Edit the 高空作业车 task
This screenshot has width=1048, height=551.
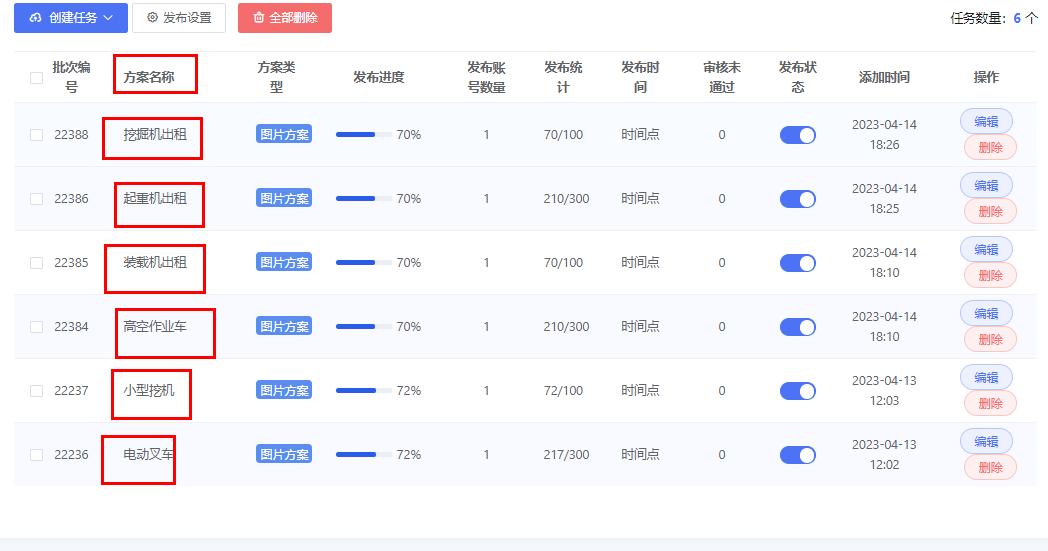coord(986,313)
